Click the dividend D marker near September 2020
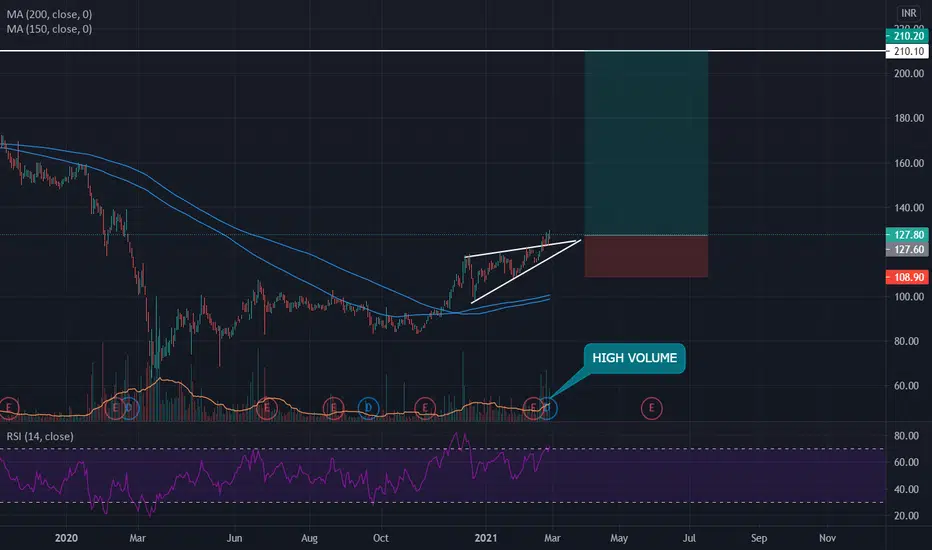 369,408
